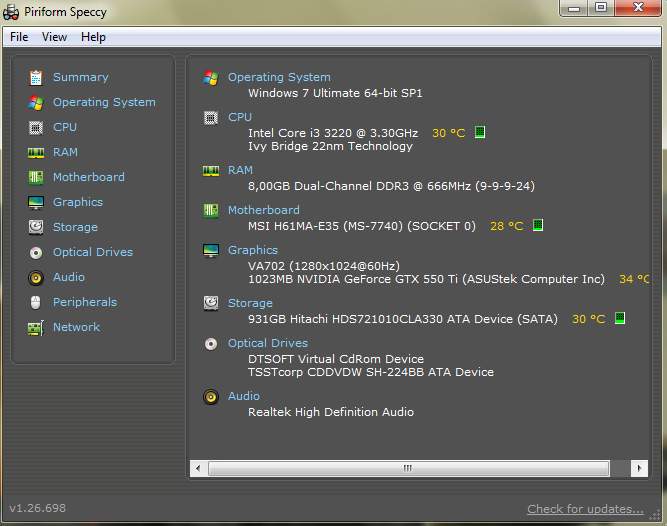Click the Windows flag icon in summary pane
The height and width of the screenshot is (526, 667).
click(211, 78)
